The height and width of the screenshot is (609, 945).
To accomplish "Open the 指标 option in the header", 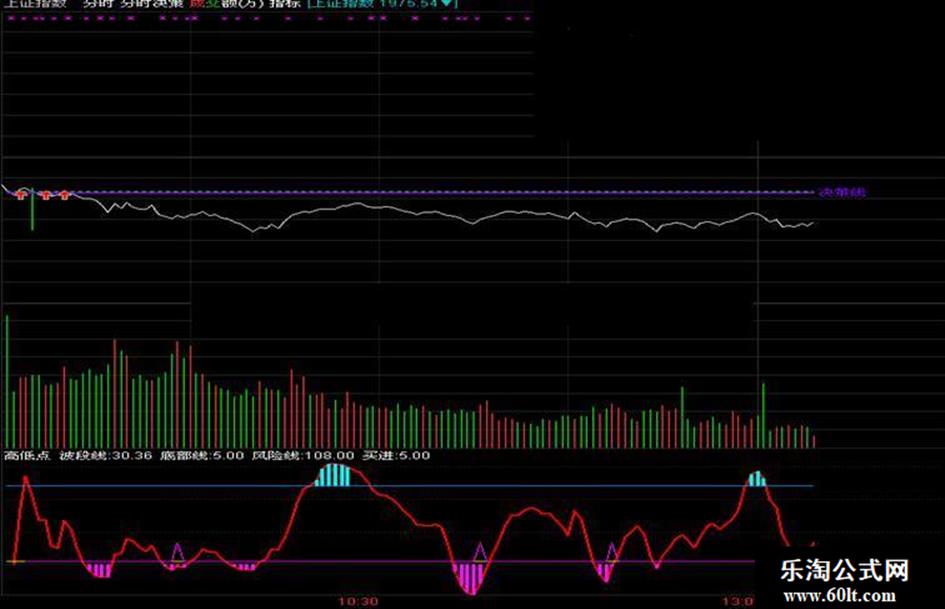I will pos(286,3).
